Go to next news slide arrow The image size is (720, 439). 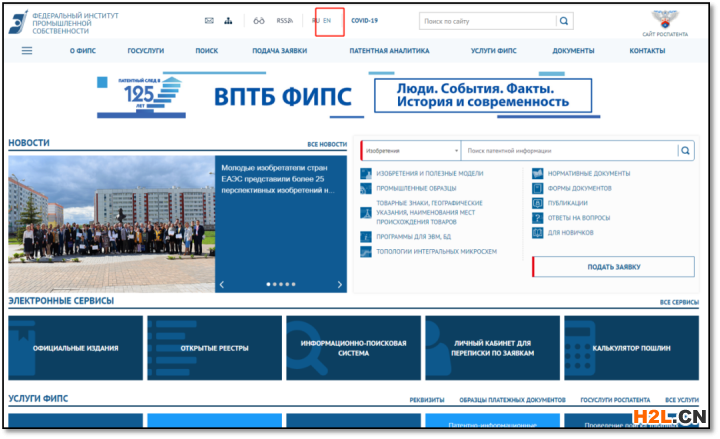click(339, 284)
